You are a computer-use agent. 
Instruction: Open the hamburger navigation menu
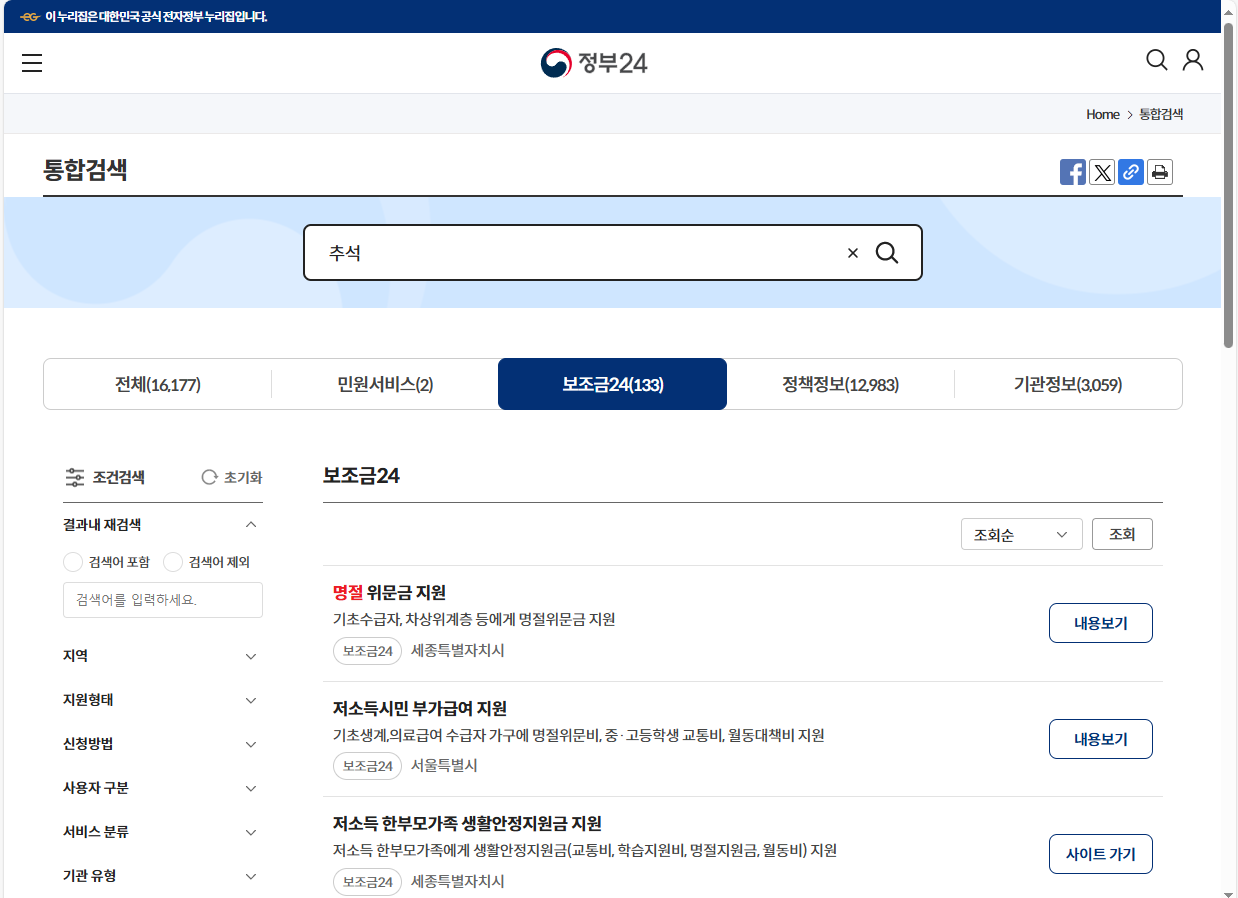(32, 62)
